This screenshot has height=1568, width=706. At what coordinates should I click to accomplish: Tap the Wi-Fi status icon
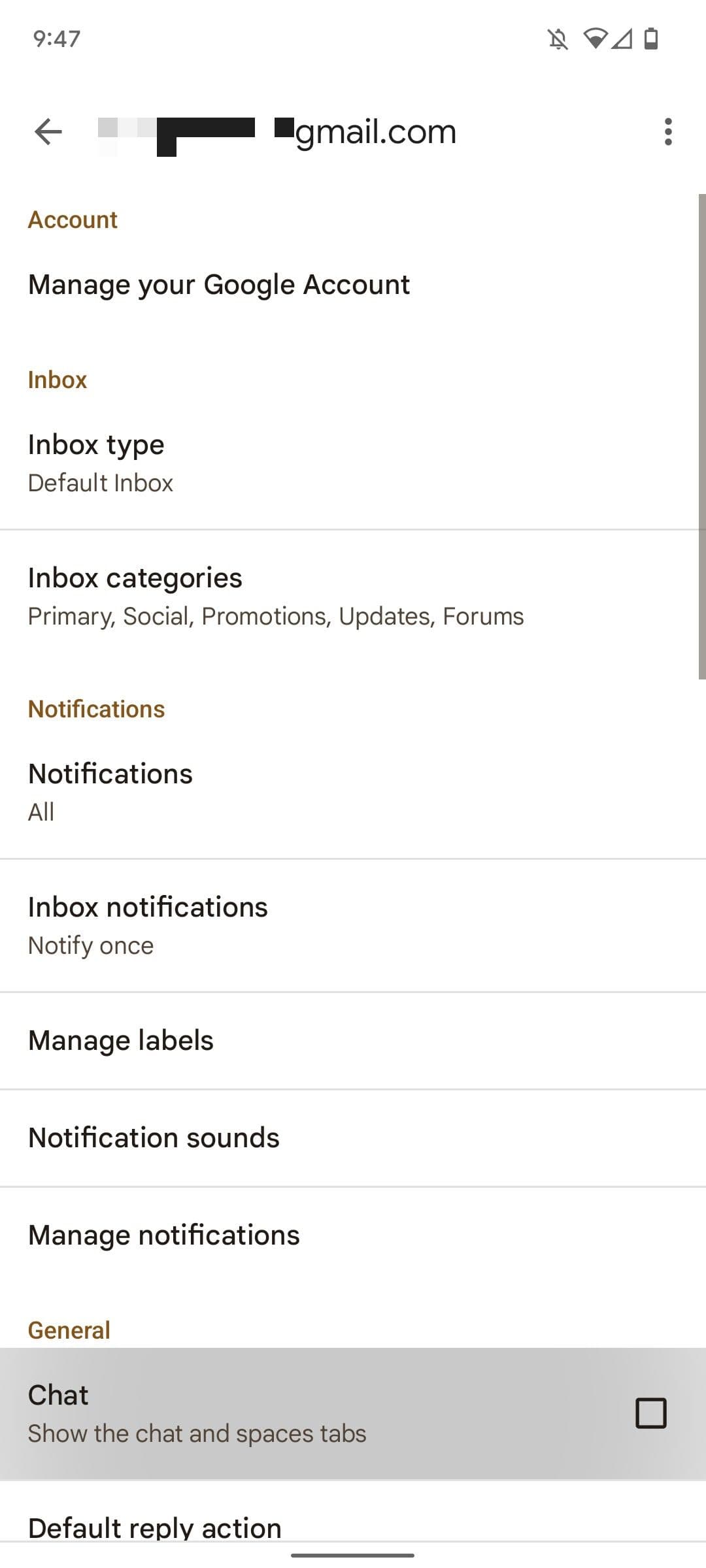click(595, 39)
